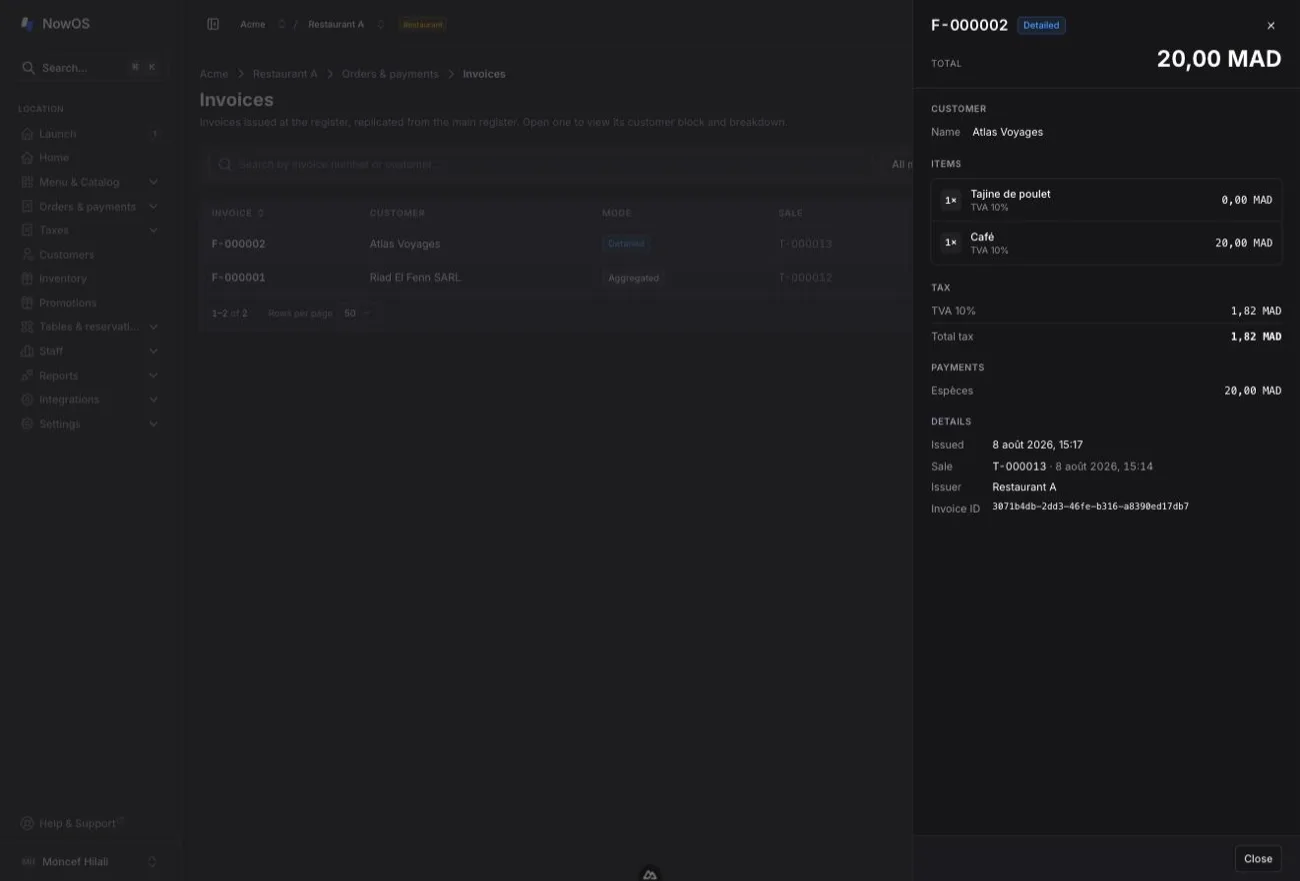This screenshot has height=881, width=1300.
Task: Open the Rows per page dropdown
Action: pyautogui.click(x=356, y=313)
